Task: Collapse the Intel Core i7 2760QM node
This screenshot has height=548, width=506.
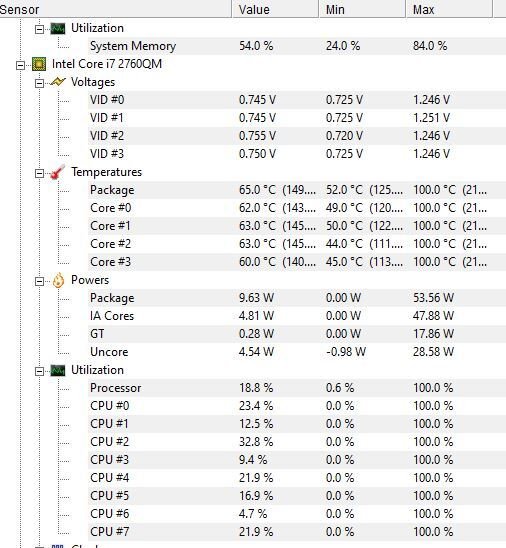Action: point(21,65)
